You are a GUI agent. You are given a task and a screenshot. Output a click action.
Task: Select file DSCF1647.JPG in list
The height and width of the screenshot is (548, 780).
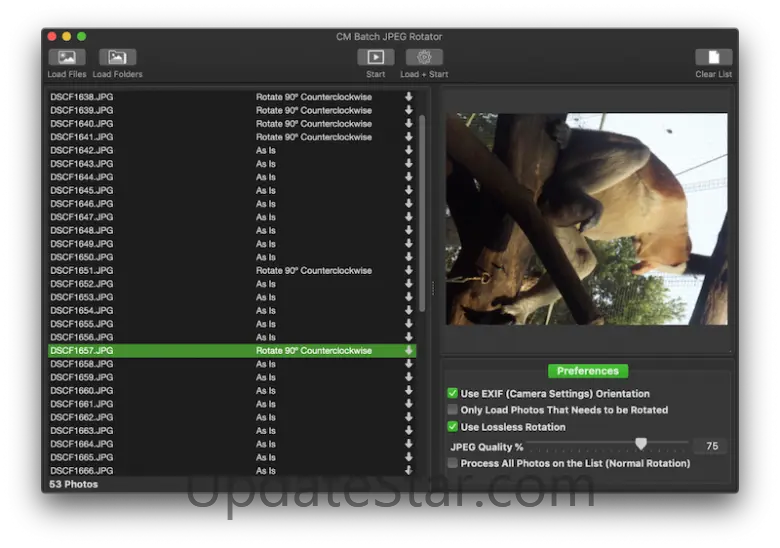click(x=232, y=217)
